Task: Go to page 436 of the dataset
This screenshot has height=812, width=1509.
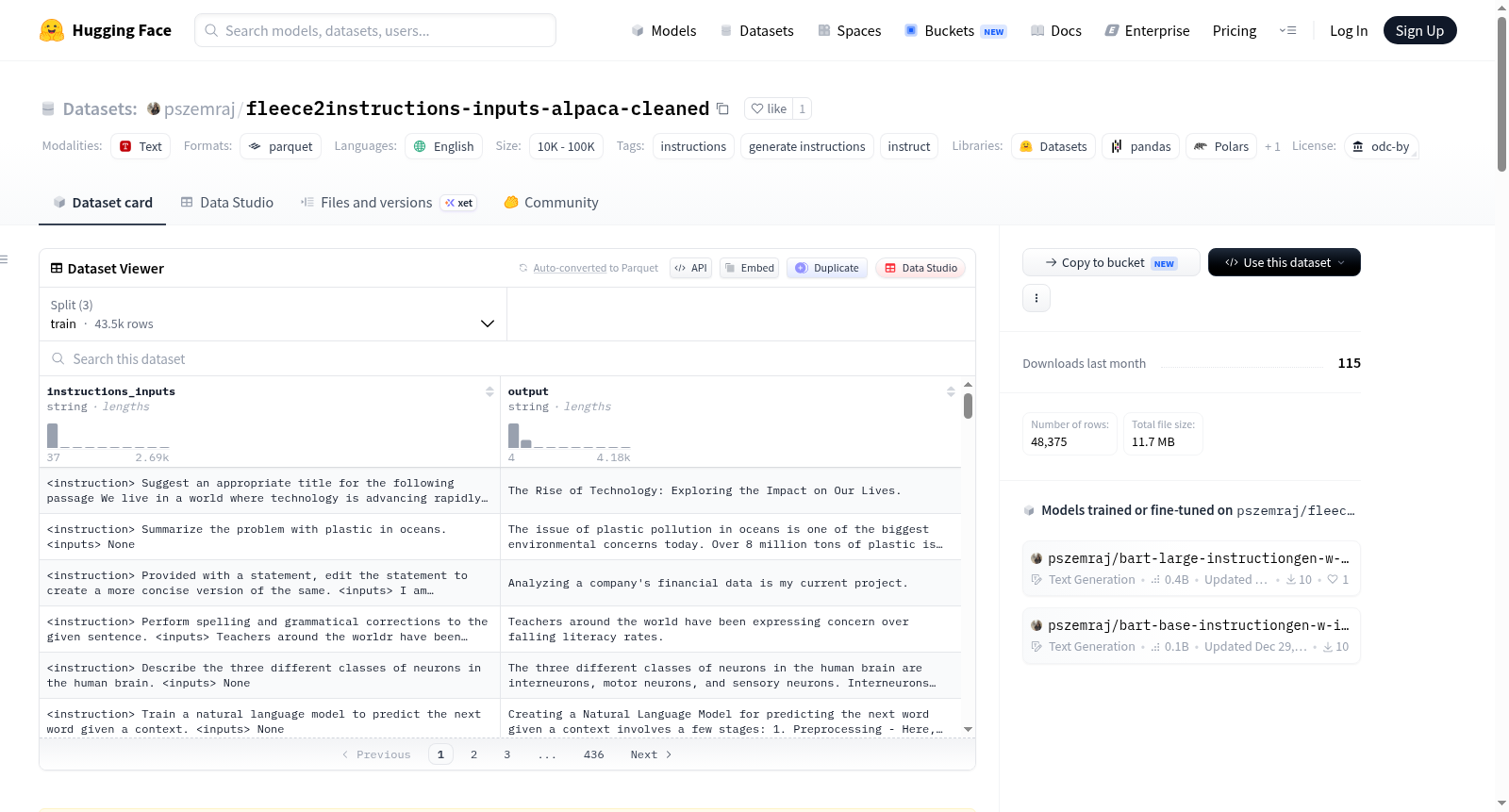Action: click(x=594, y=754)
